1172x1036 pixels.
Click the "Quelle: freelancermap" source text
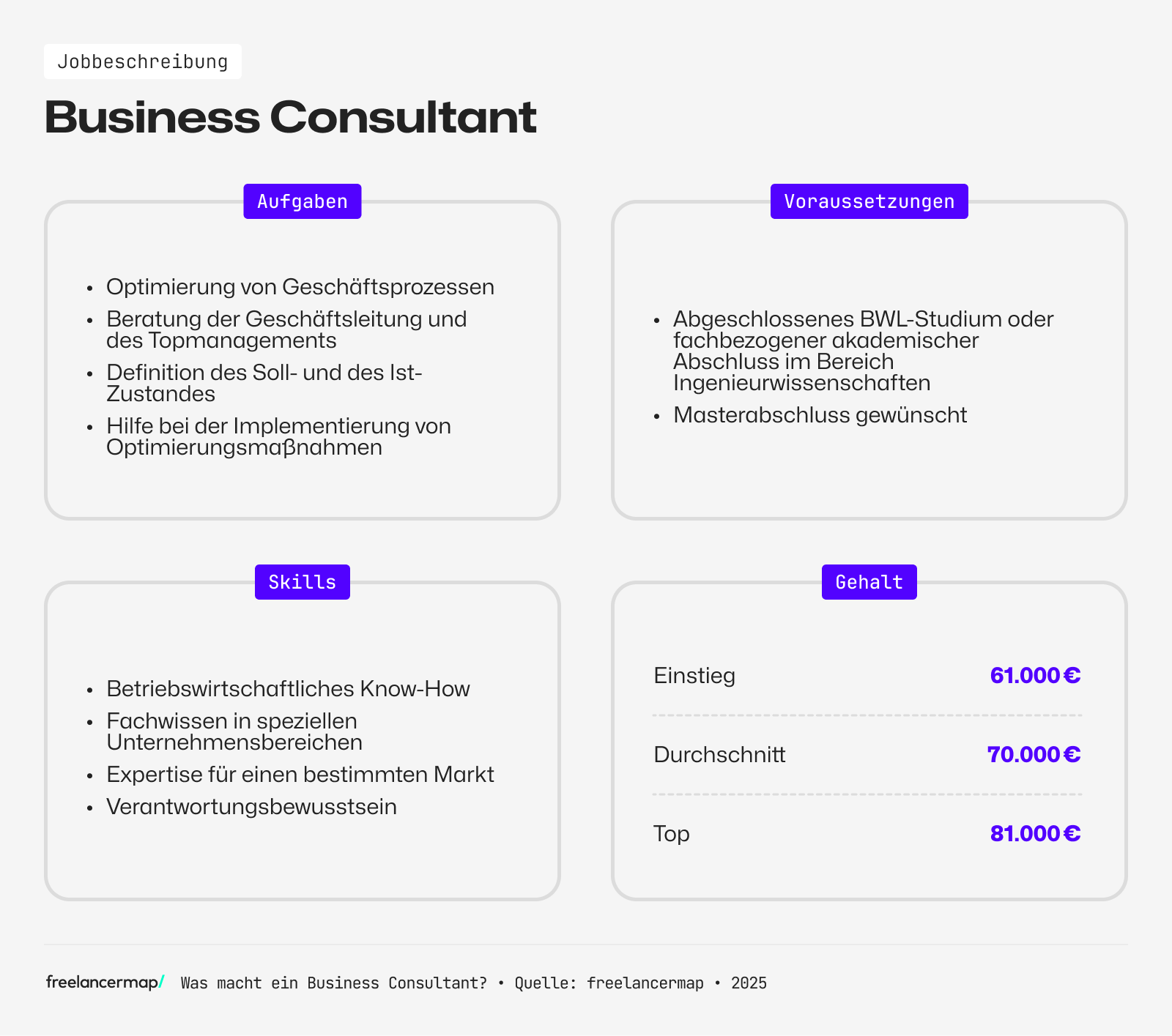pyautogui.click(x=609, y=983)
